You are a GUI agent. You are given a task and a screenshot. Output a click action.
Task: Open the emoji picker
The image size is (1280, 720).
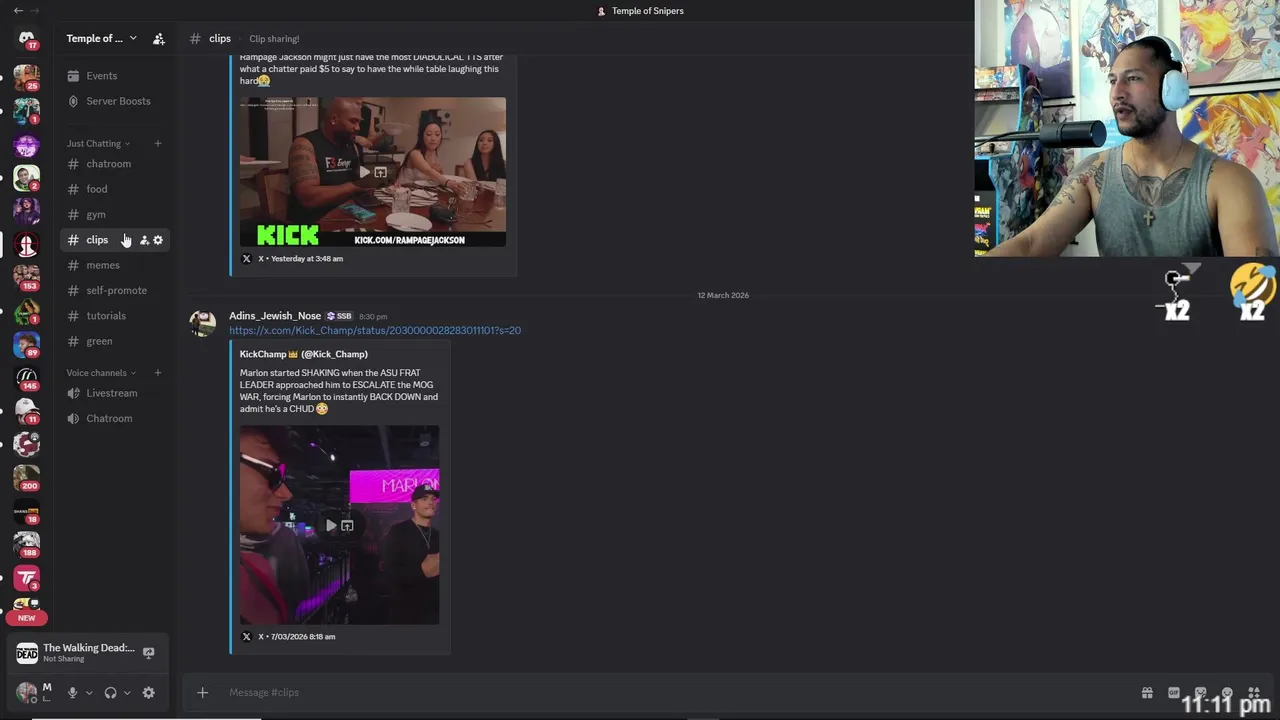click(x=1227, y=692)
